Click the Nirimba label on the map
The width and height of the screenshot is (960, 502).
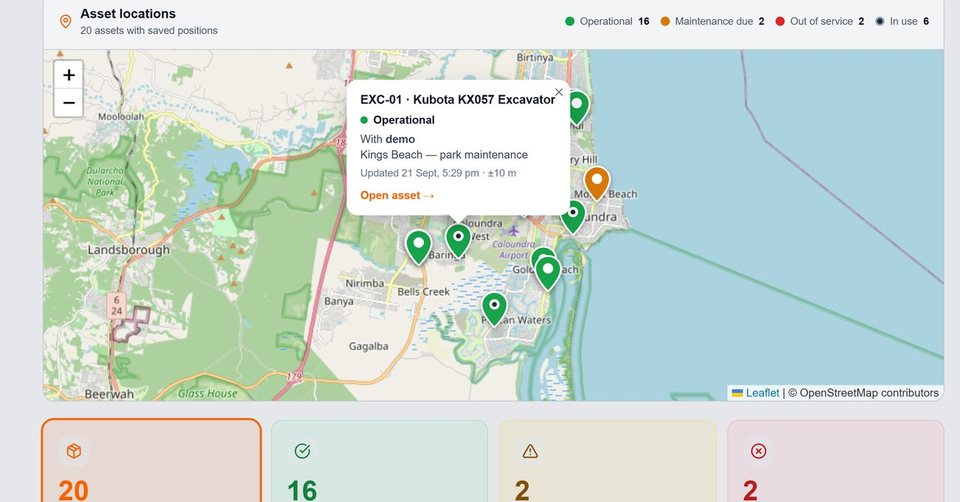[x=365, y=283]
